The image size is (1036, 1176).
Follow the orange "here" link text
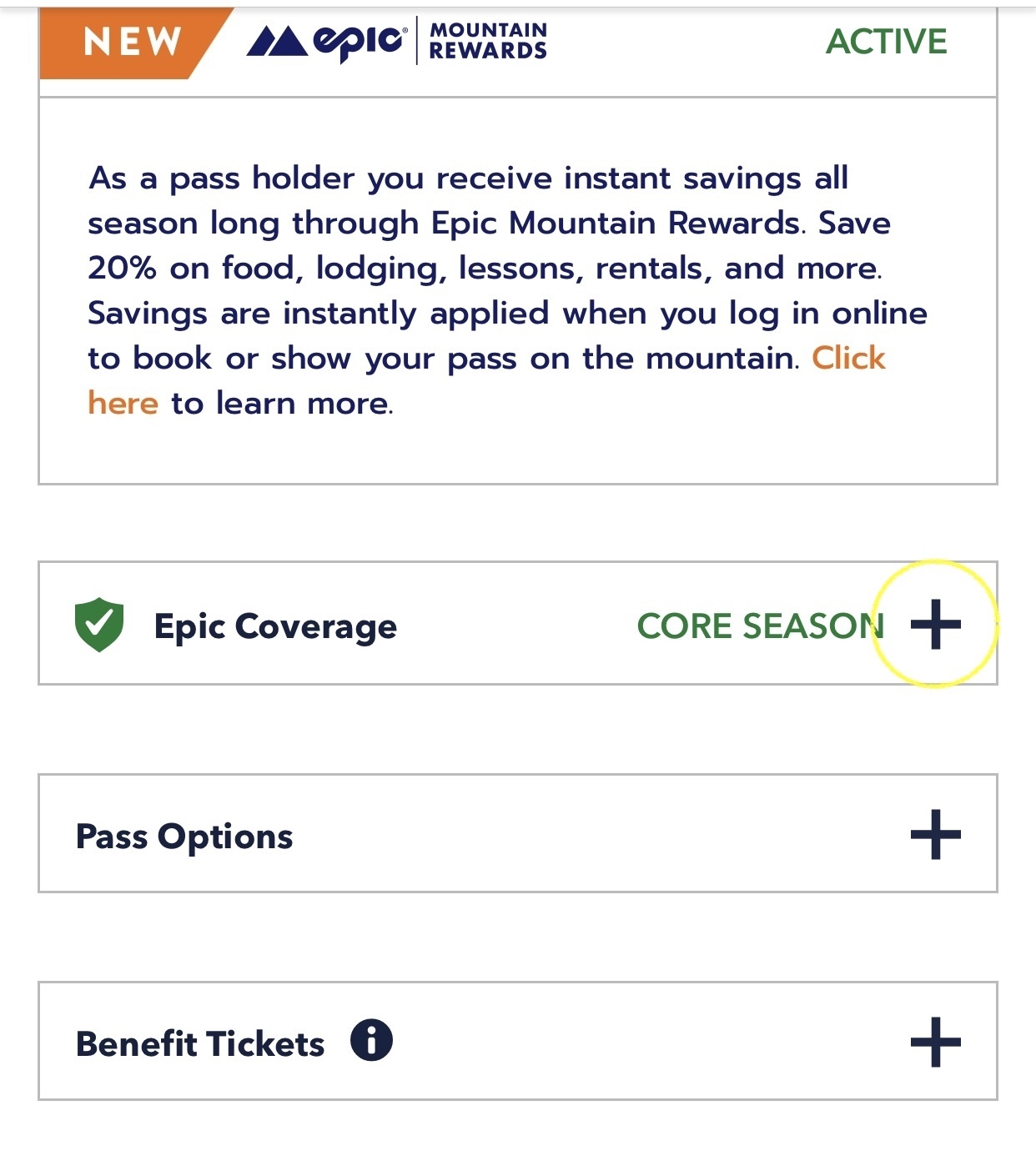(123, 403)
